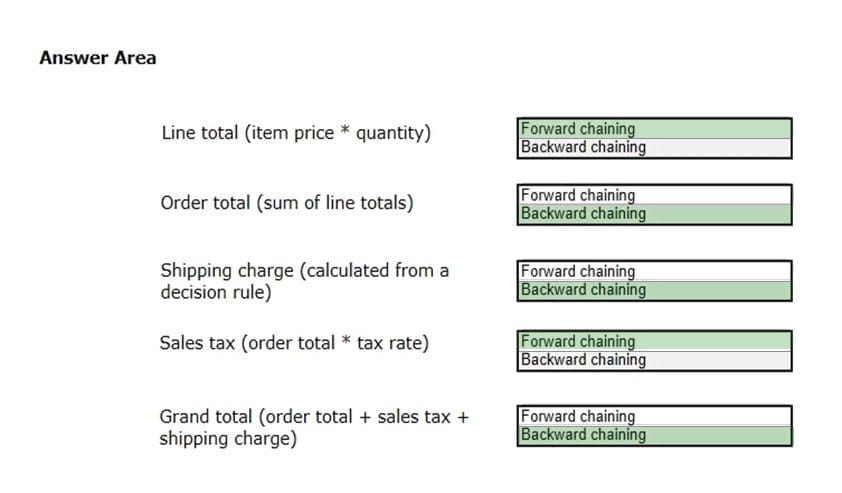This screenshot has width=842, height=493.
Task: Click the 'Shipping charge (calculated from a' text
Action: pos(304,271)
